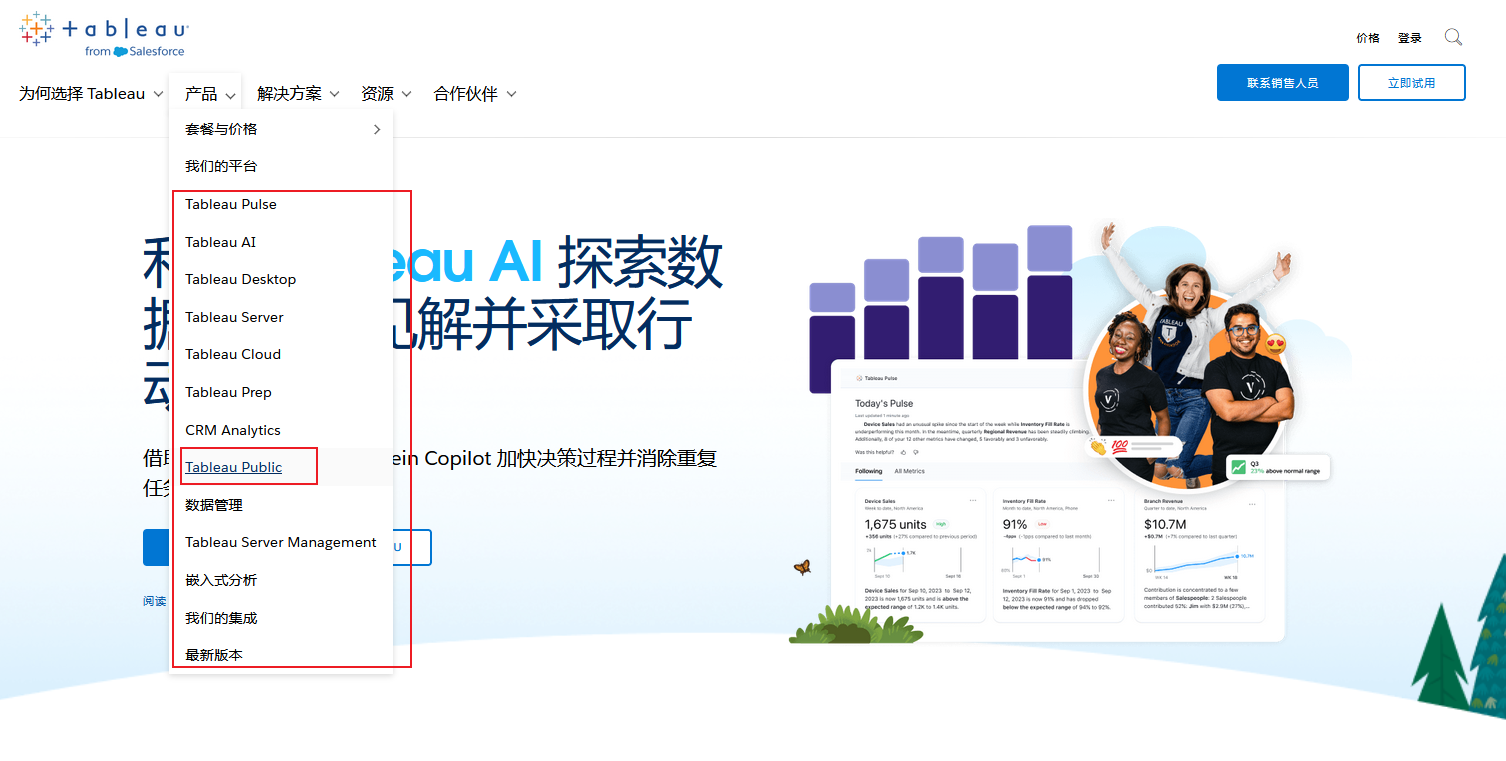
Task: Click the 91% fill rate value
Action: [x=1015, y=524]
